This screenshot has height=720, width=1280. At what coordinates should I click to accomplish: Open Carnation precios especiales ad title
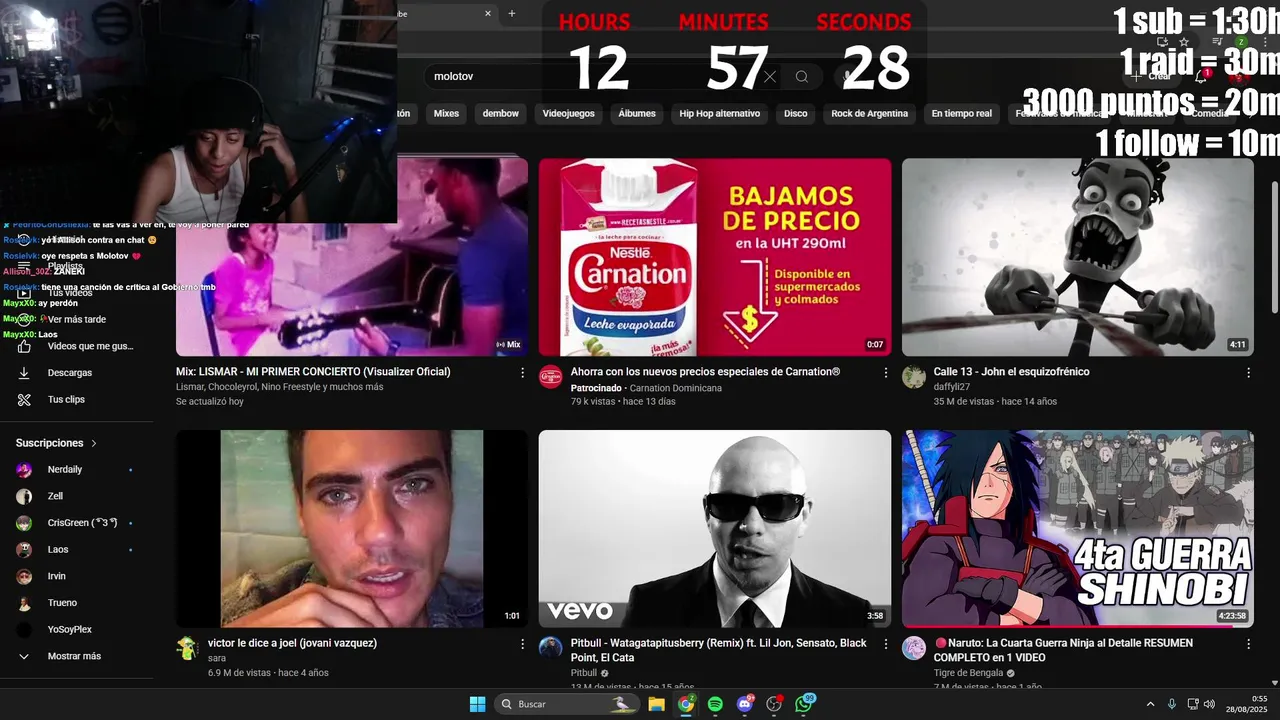coord(705,372)
